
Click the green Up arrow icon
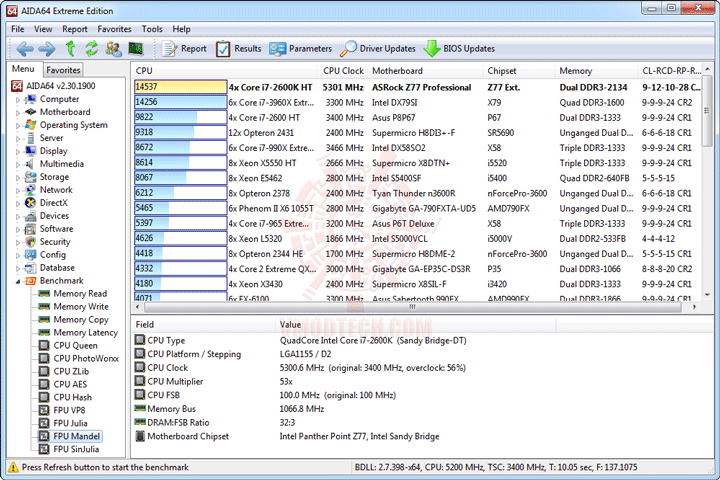70,49
